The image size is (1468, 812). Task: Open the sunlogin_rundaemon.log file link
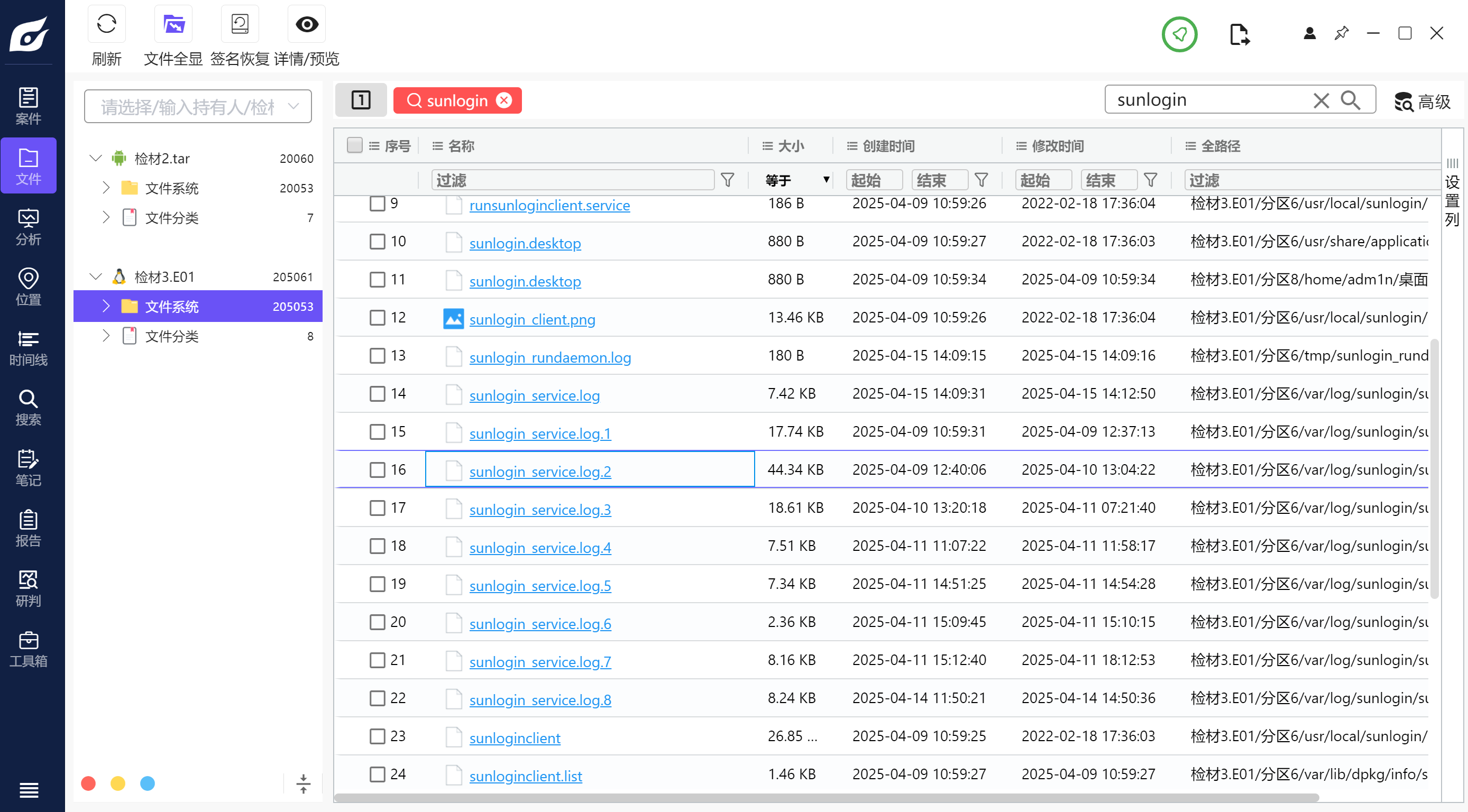coord(549,357)
